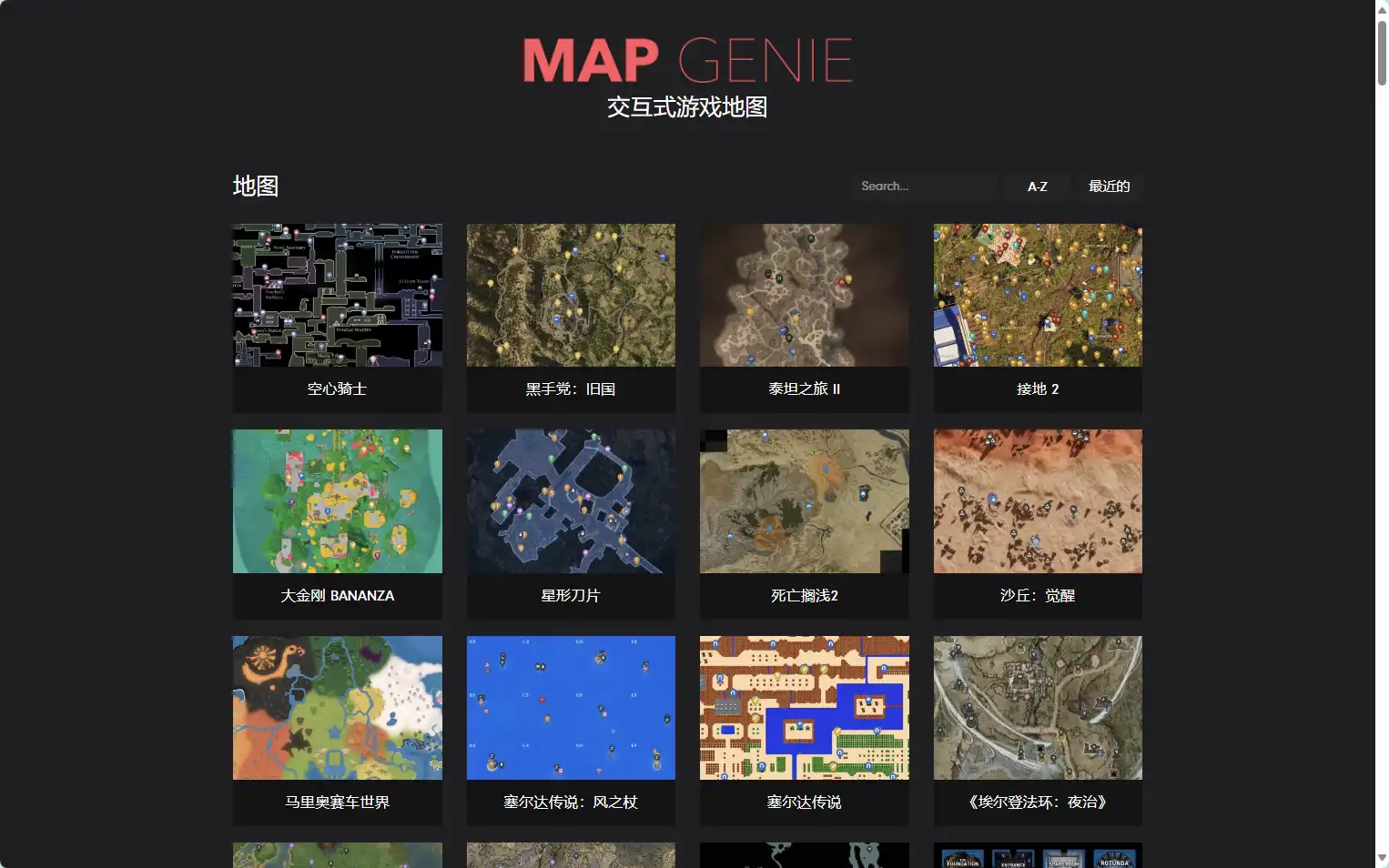Click the 黑手党：旧国 title text

click(x=571, y=389)
